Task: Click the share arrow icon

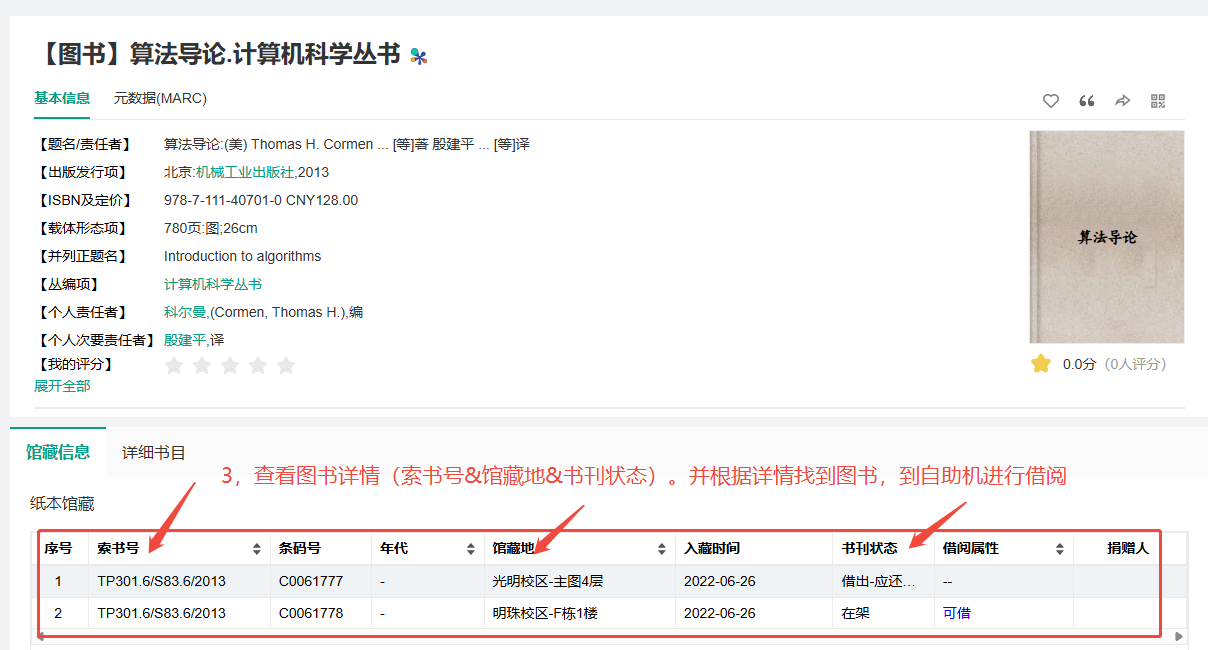Action: [x=1122, y=101]
